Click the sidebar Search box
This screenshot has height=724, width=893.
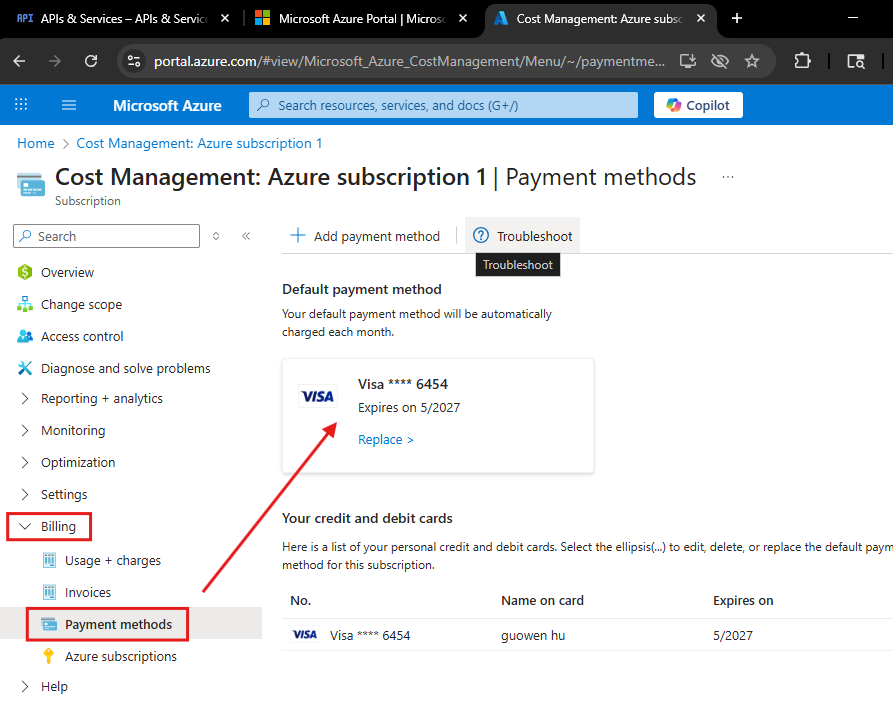(x=106, y=236)
